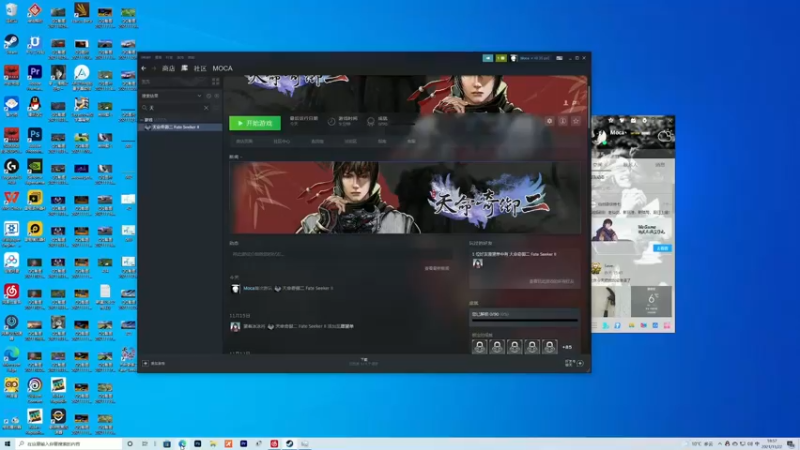800x450 pixels.
Task: Open the 社区中心 community hub link
Action: [x=282, y=141]
